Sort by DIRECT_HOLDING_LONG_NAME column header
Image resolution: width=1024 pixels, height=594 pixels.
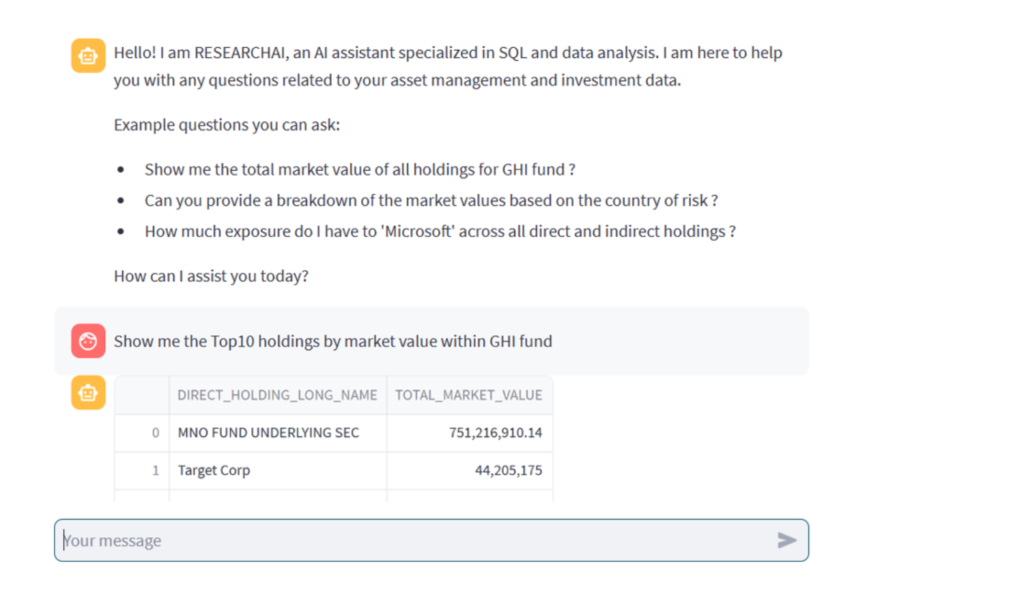(278, 395)
